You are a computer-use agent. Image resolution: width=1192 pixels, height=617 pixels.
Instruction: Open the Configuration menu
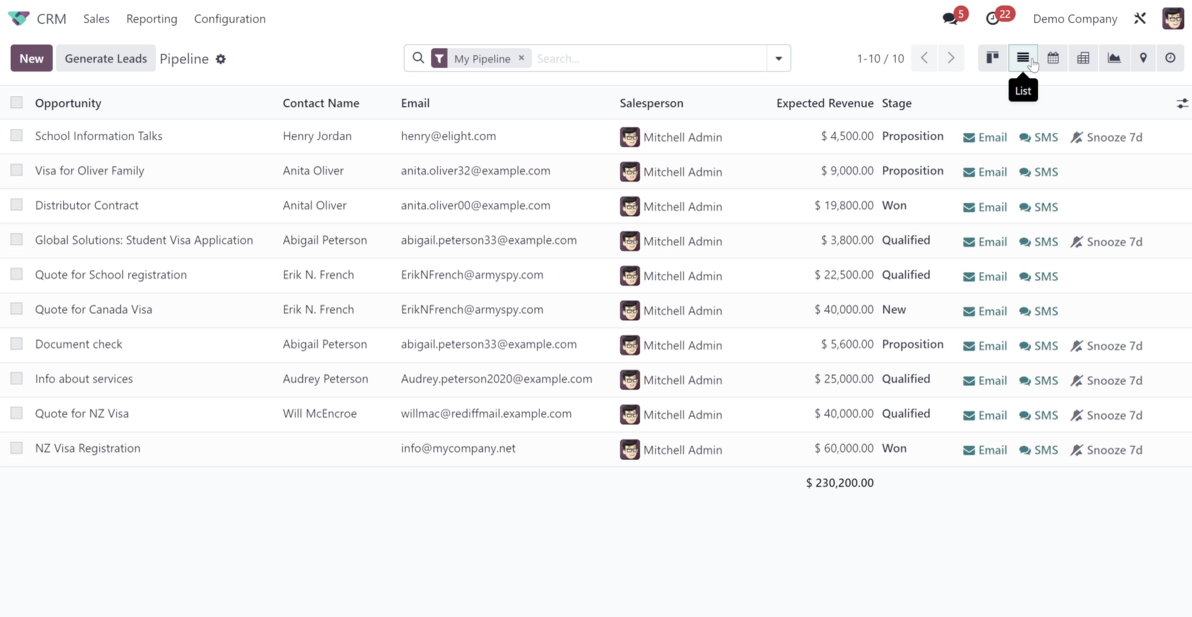pyautogui.click(x=230, y=19)
